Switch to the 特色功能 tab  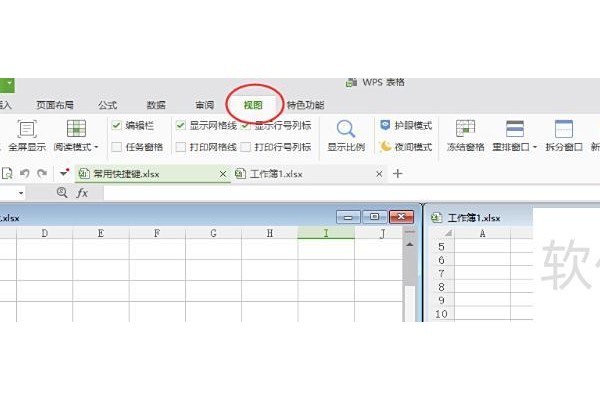305,105
